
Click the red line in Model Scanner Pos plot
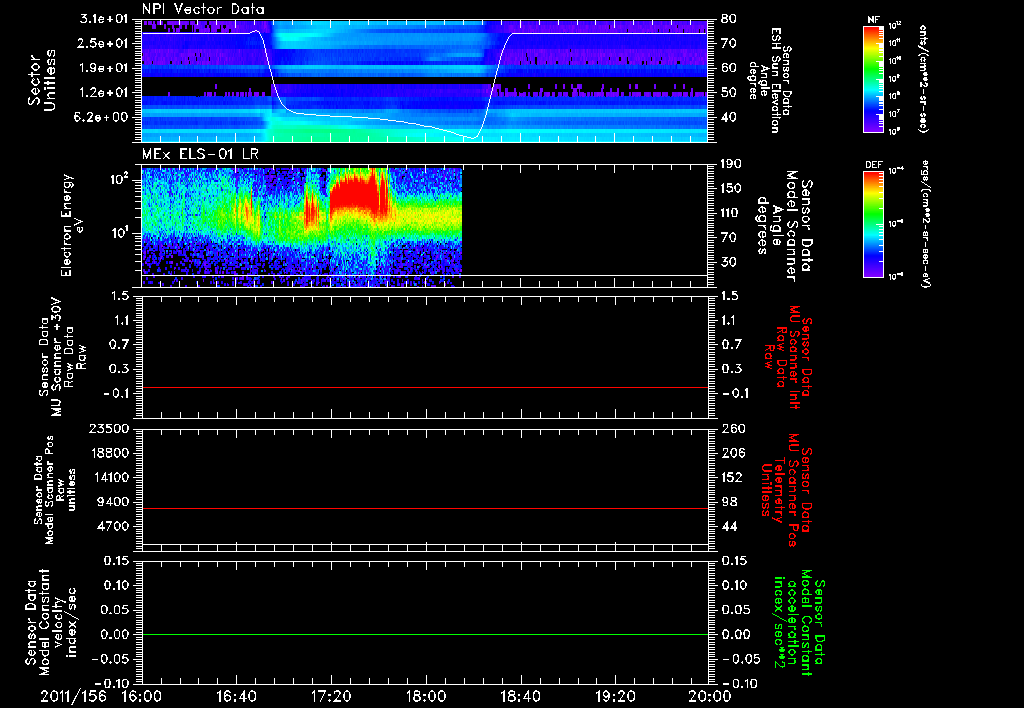[x=425, y=509]
